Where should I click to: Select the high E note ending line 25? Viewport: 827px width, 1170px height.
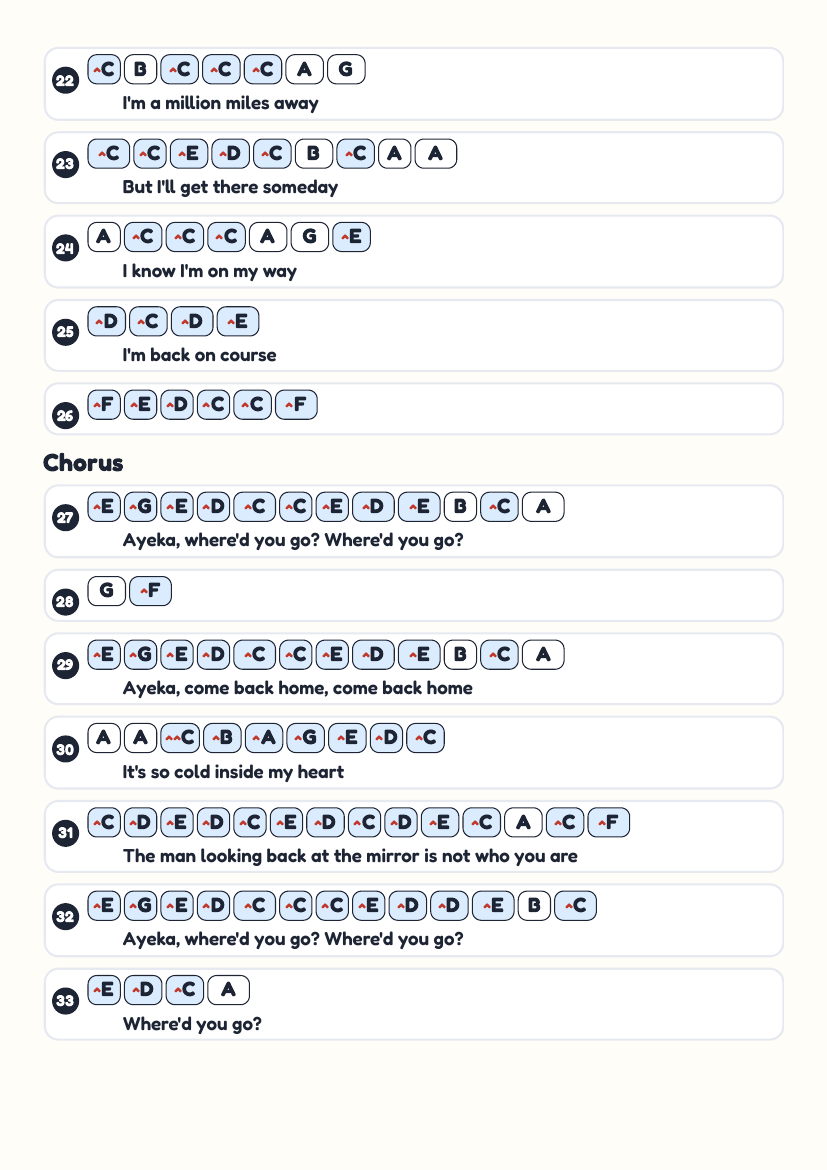[x=238, y=322]
